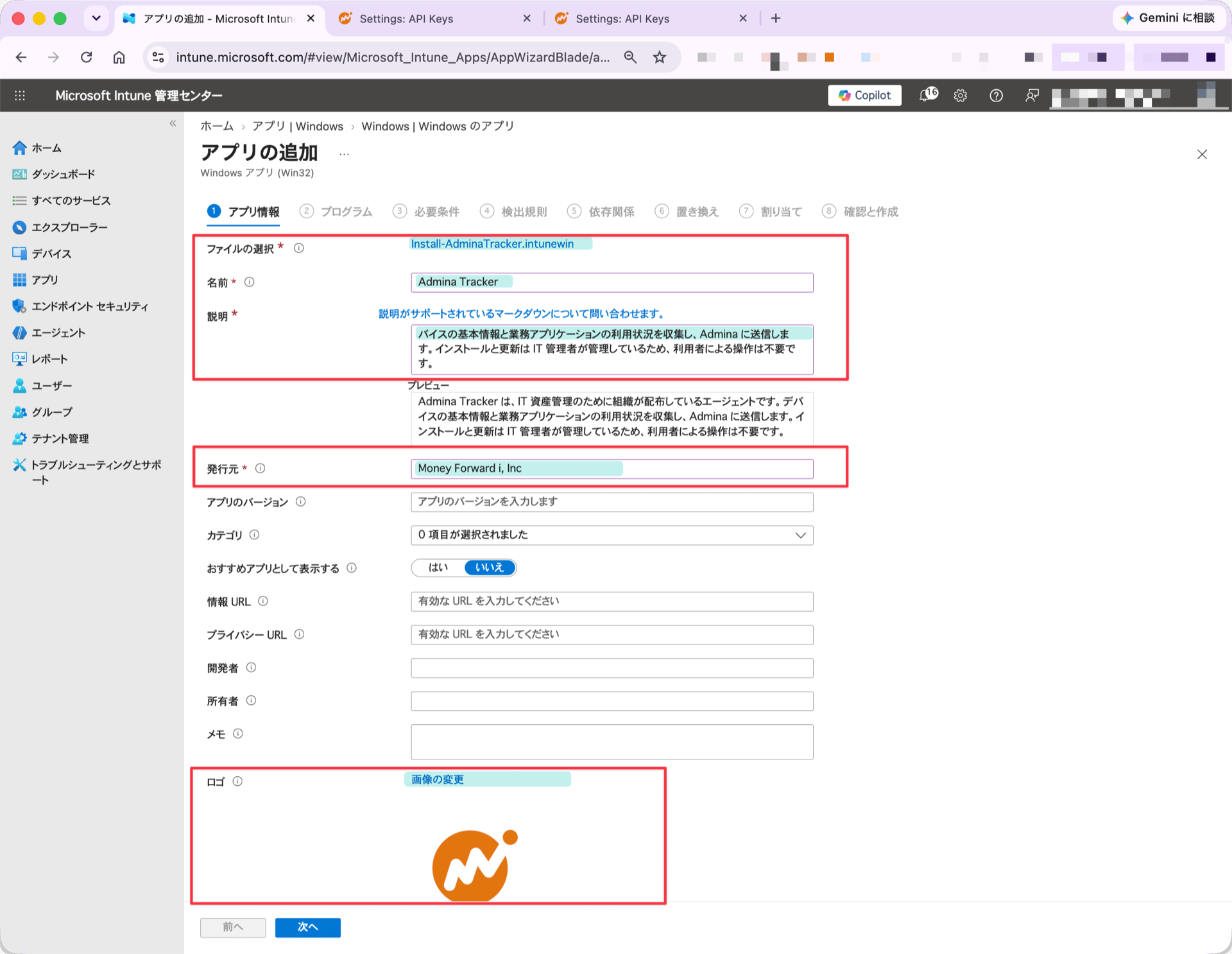Click info icon next to 発行元
This screenshot has height=954, width=1232.
coord(260,468)
